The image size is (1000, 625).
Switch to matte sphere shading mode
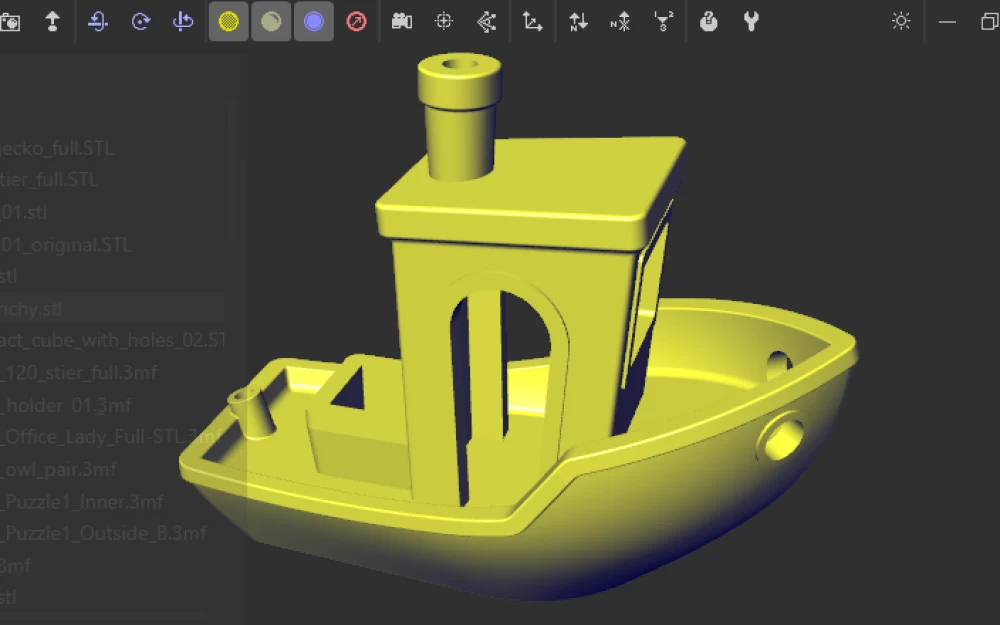point(267,20)
